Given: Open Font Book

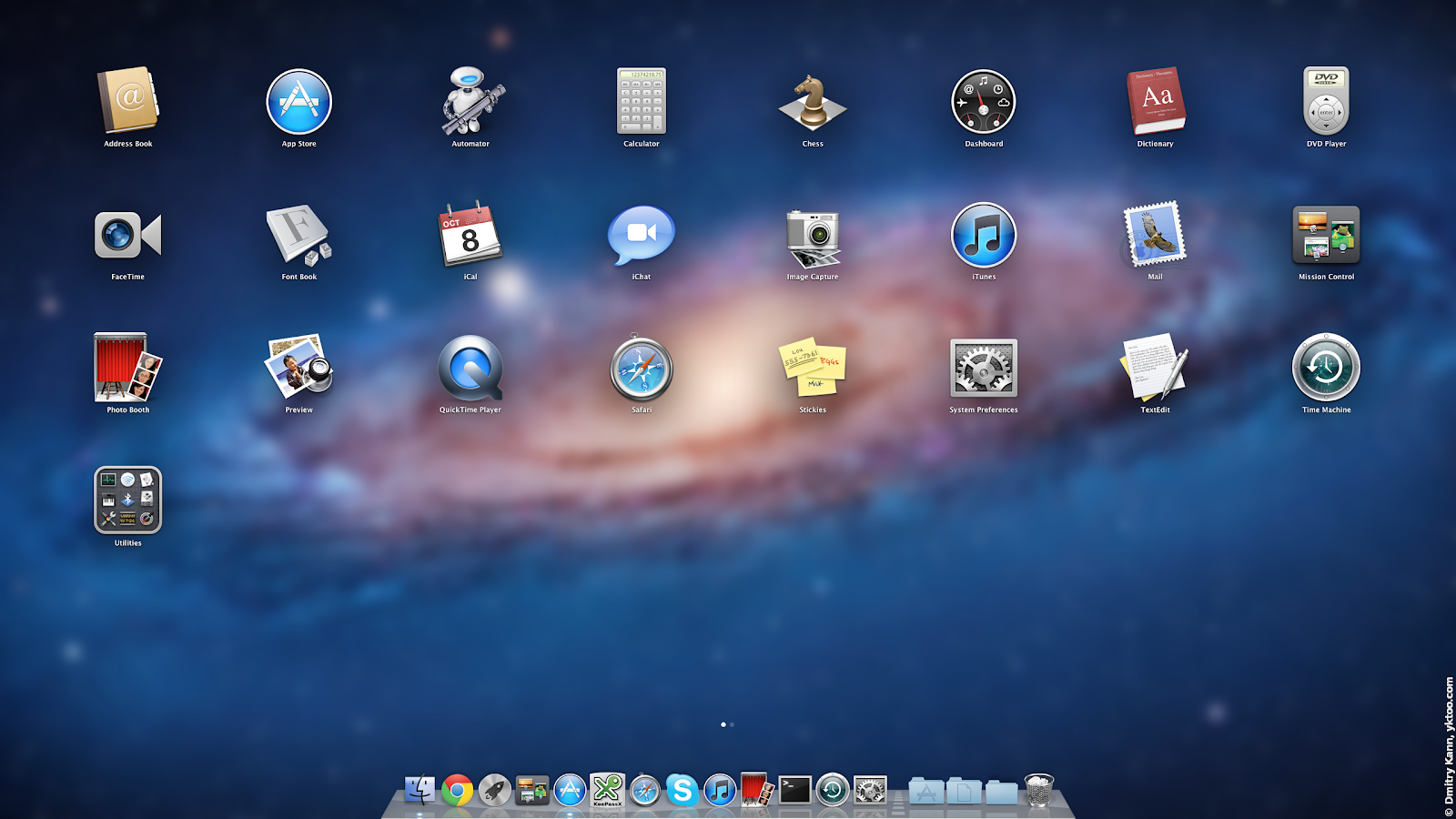Looking at the screenshot, I should point(298,235).
